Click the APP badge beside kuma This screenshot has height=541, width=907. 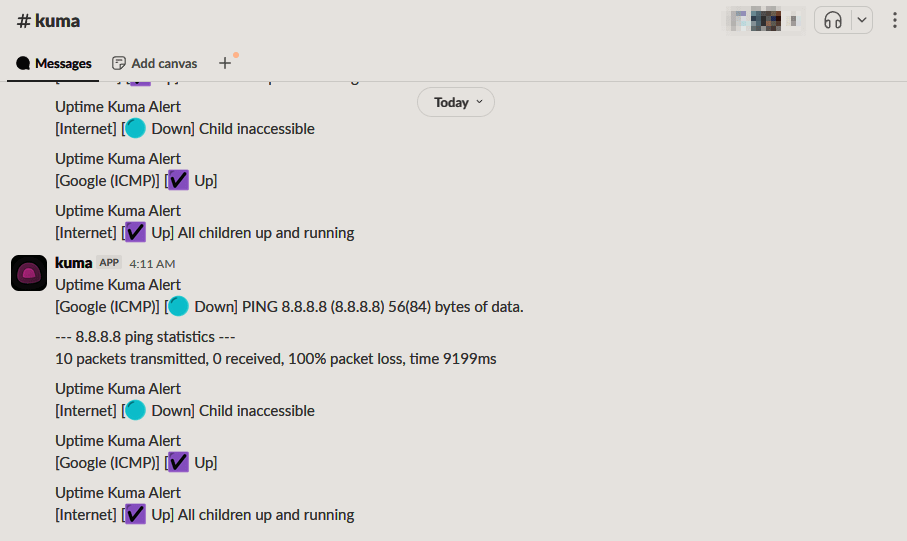point(109,263)
